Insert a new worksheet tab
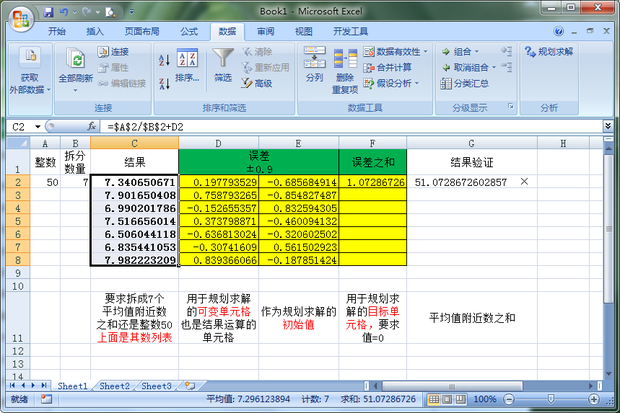 click(x=190, y=386)
